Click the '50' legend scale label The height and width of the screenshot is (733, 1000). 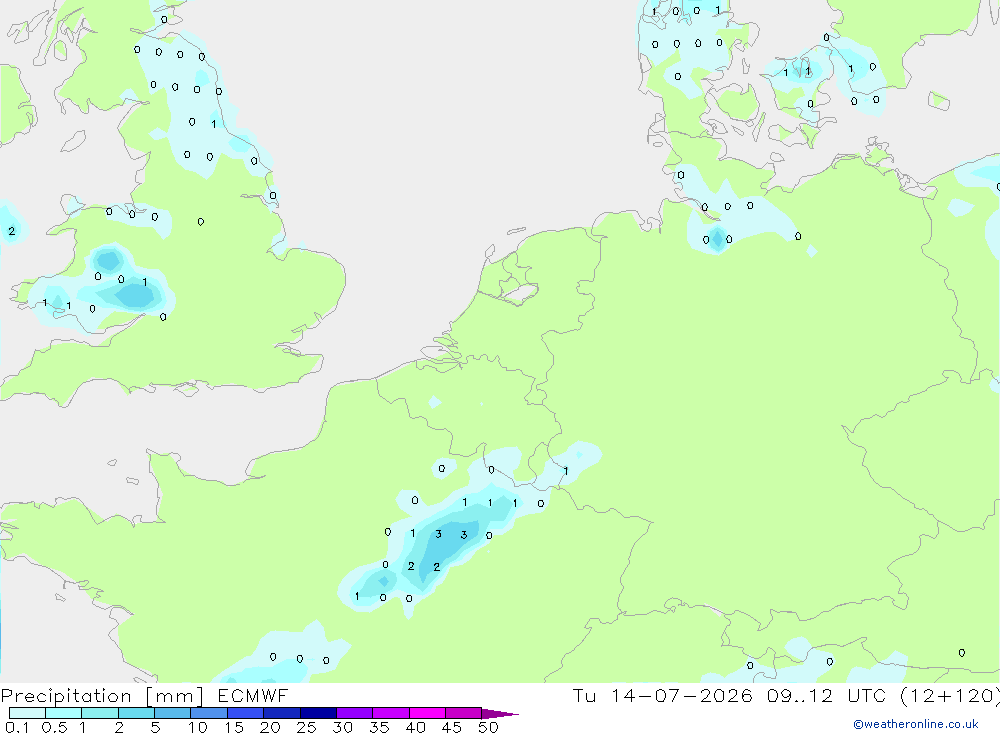click(x=488, y=727)
